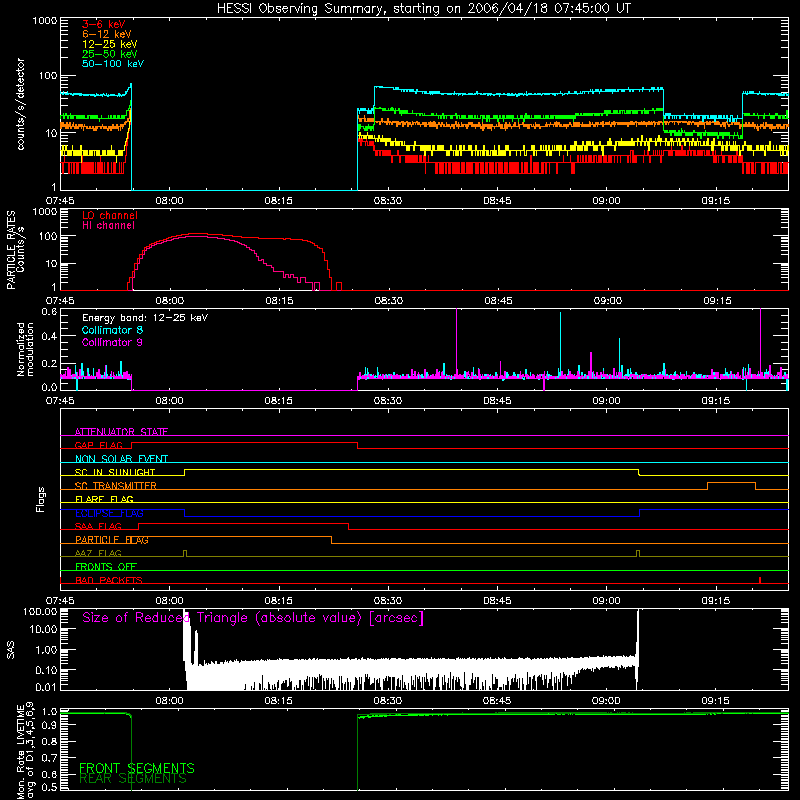Click the 'Size of Reduced Triangle' label
The height and width of the screenshot is (800, 800).
point(253,618)
